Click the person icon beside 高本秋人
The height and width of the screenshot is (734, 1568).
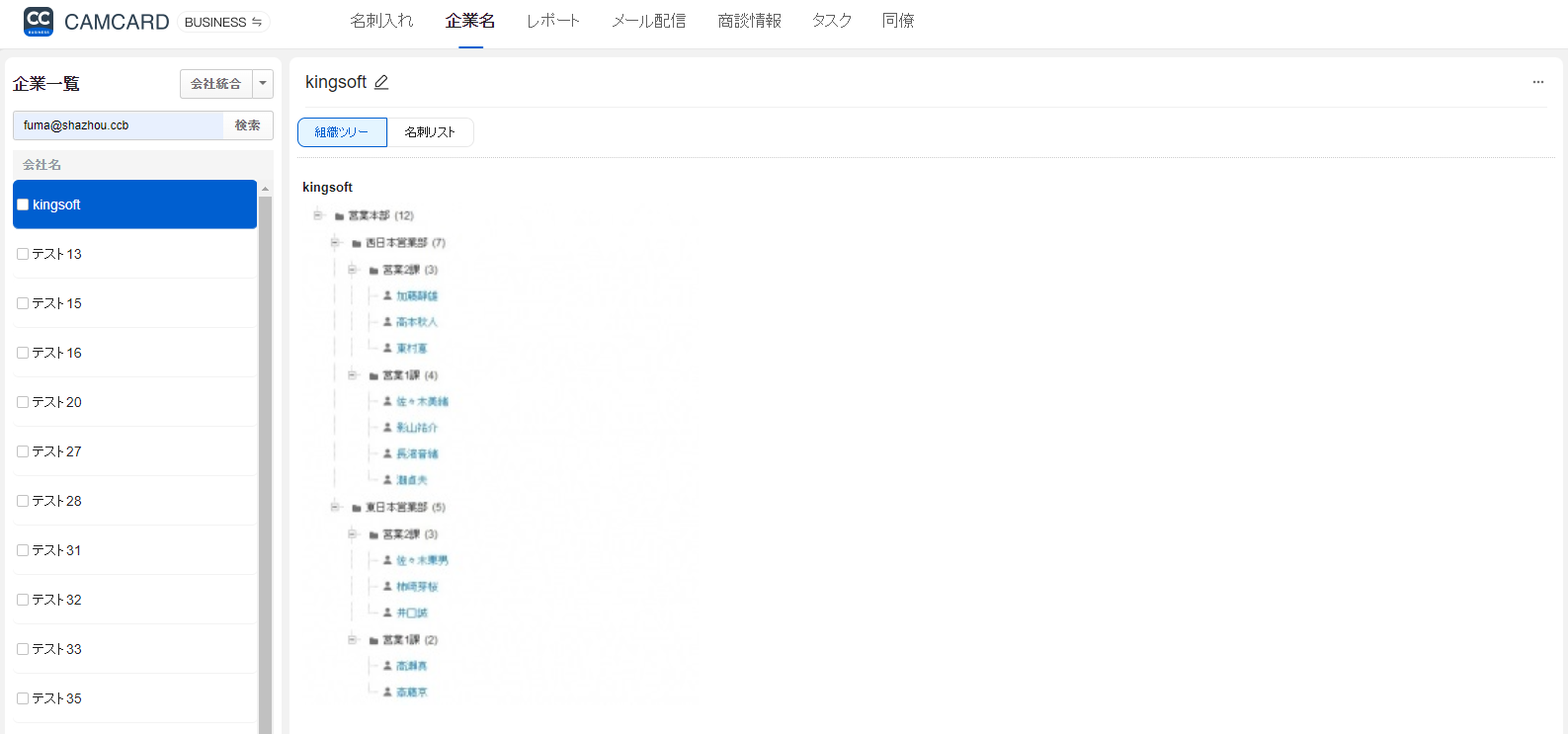387,322
